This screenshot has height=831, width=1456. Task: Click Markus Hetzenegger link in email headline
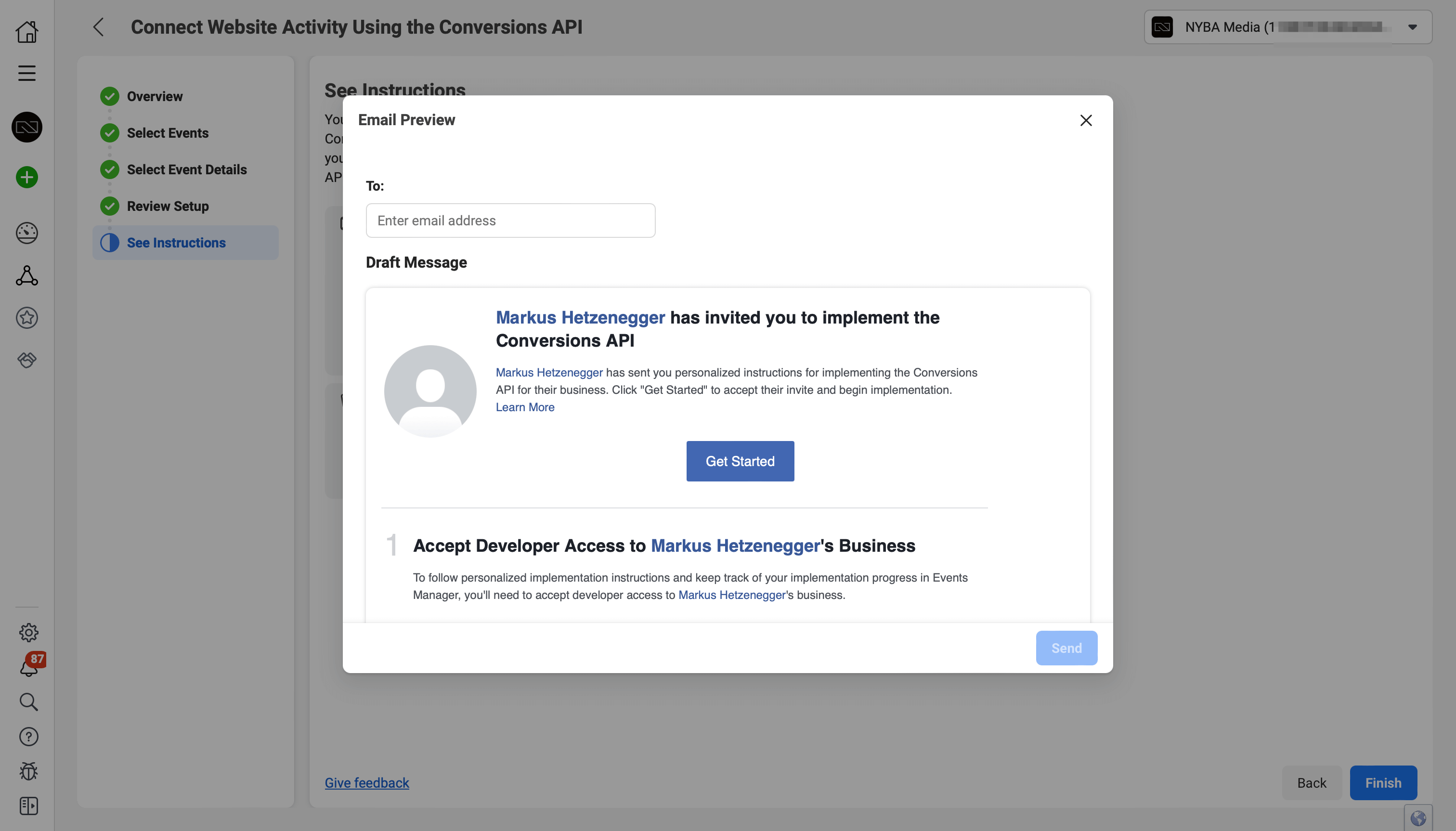click(580, 317)
